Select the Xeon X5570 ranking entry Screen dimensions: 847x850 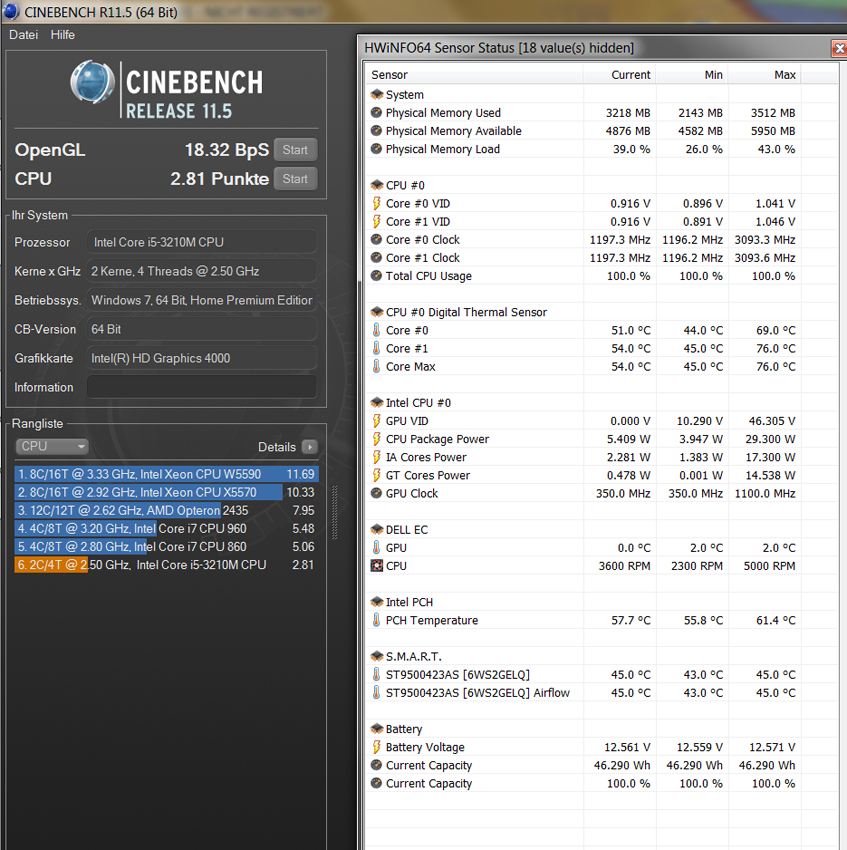tap(166, 492)
